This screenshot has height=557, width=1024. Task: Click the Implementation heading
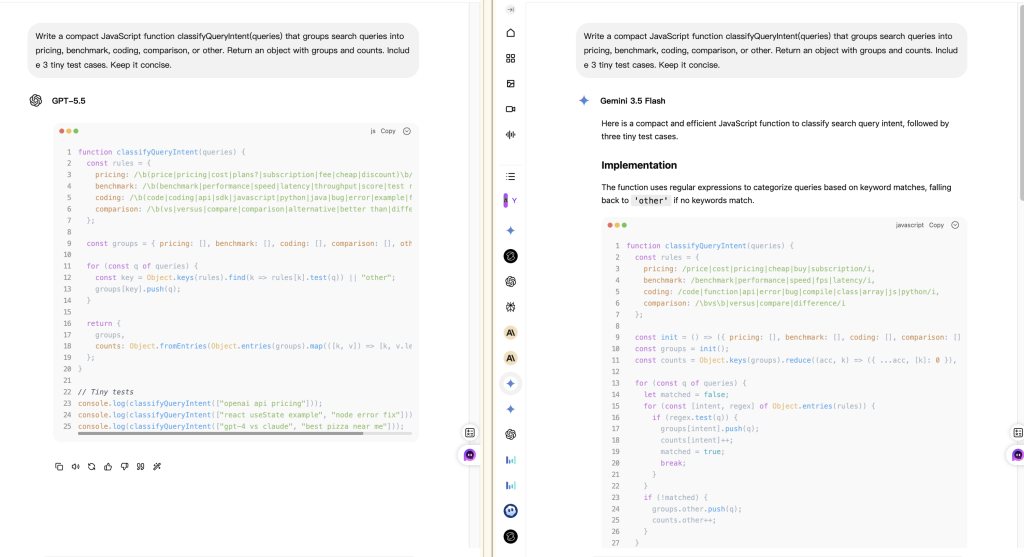[x=639, y=165]
